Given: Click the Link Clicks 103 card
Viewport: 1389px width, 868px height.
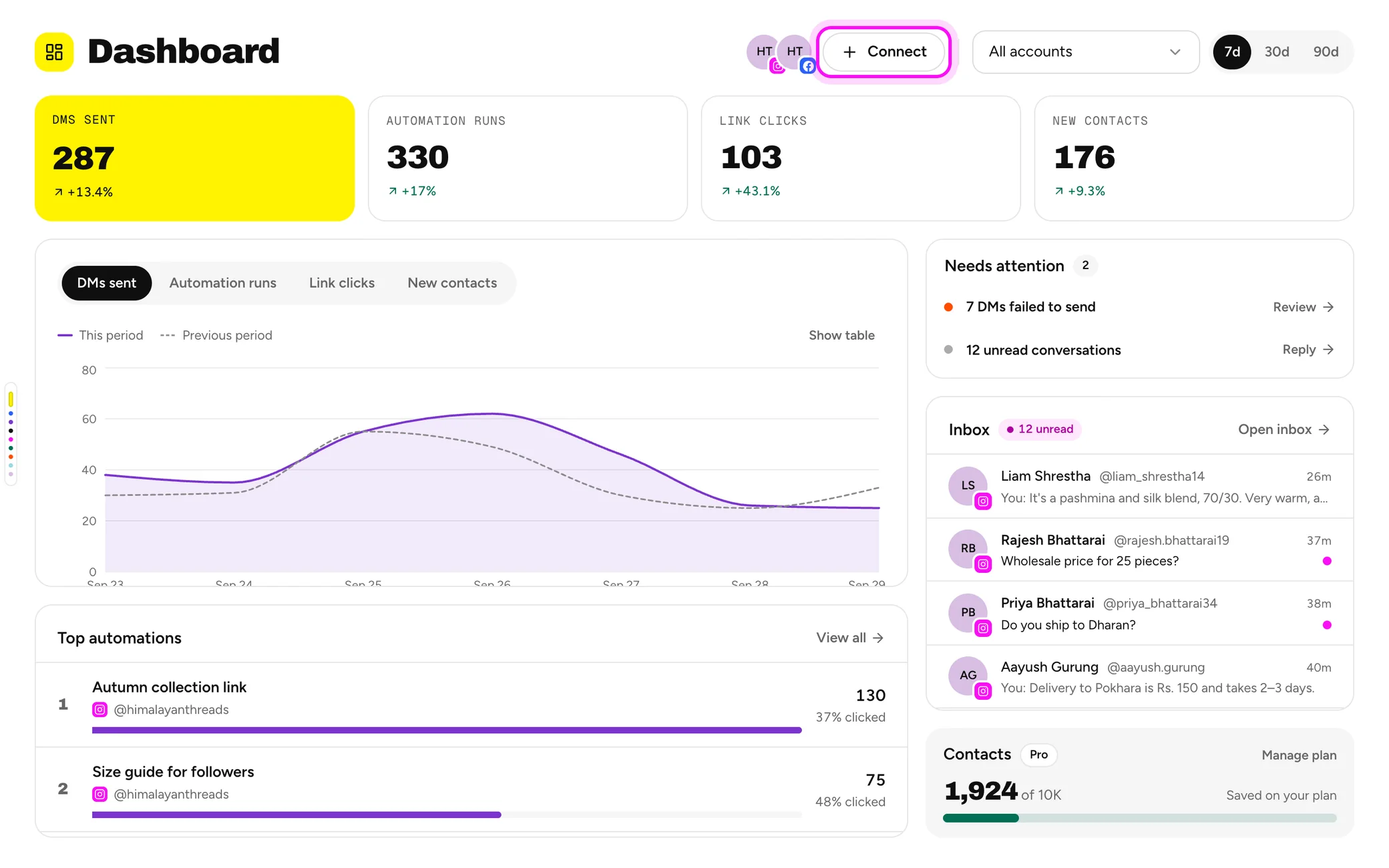Looking at the screenshot, I should coord(861,158).
